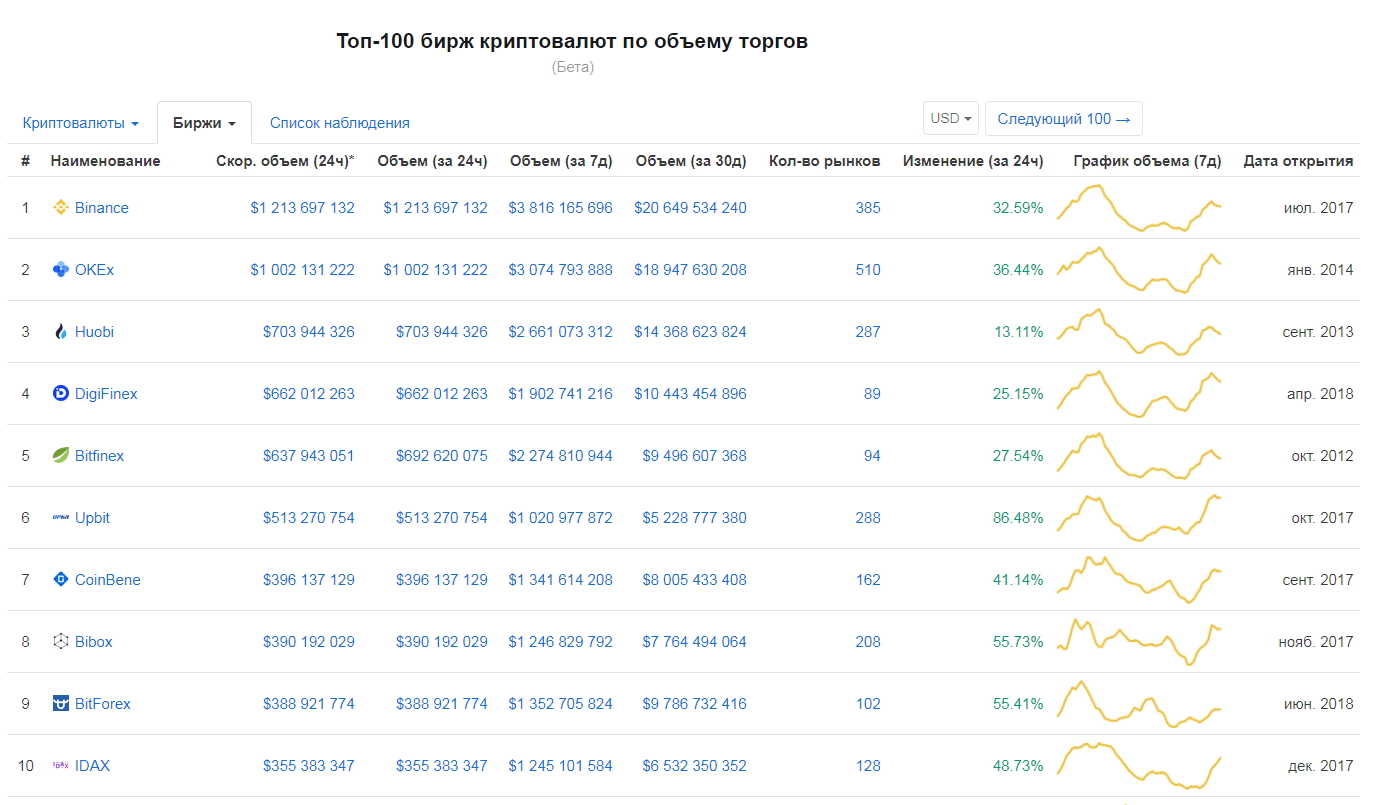Click Binance adjusted volume $1 213 697 132
The height and width of the screenshot is (805, 1378).
302,208
